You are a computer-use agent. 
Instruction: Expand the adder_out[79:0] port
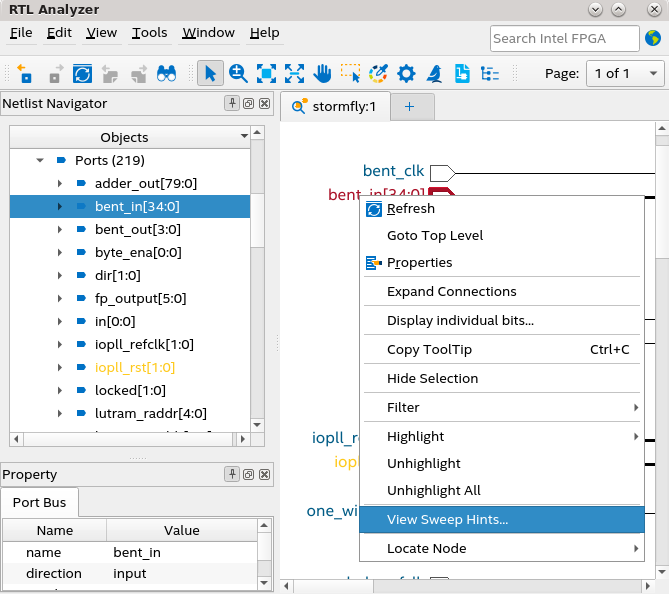pos(59,183)
